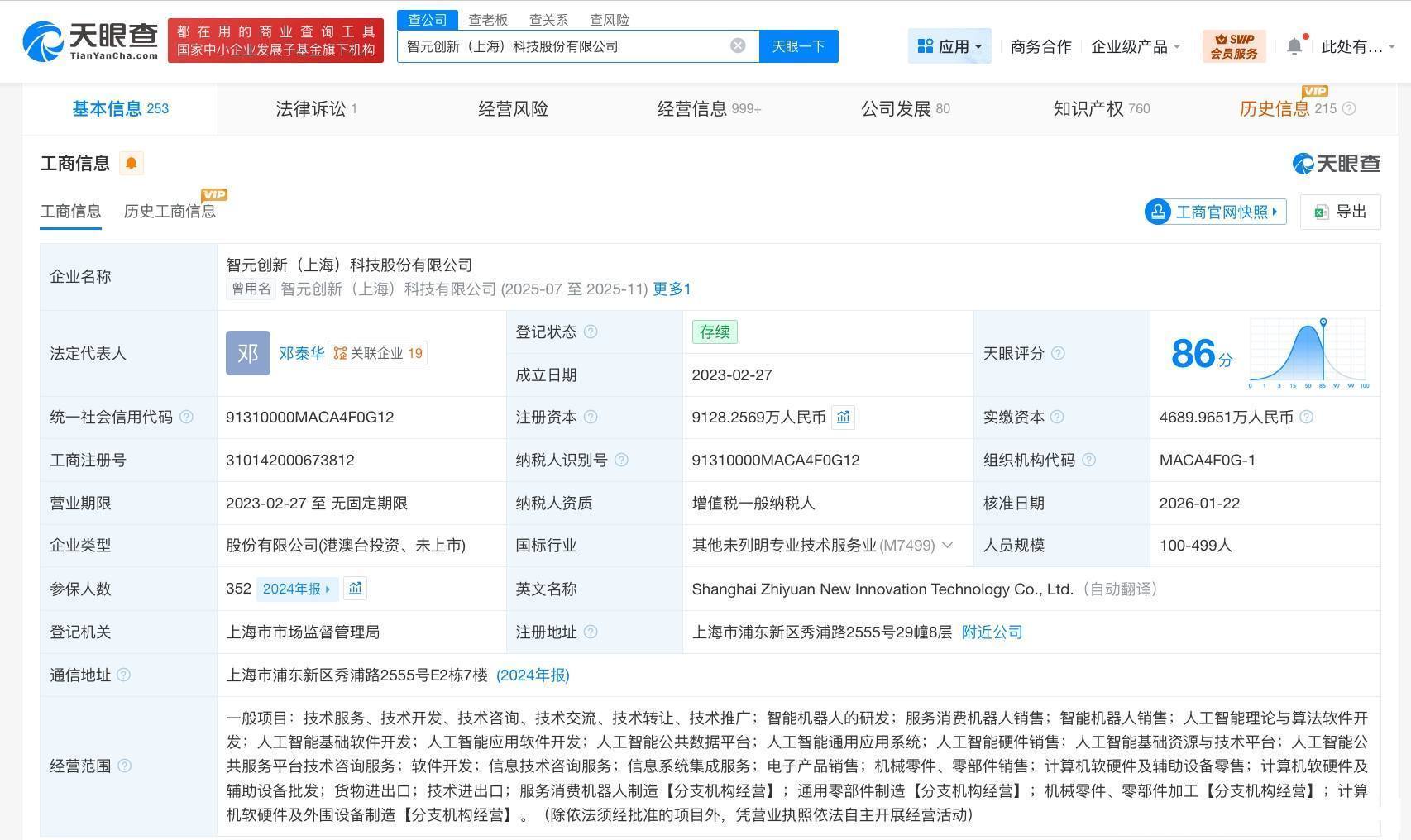Open the SVIP 会员服务 badge
The image size is (1411, 840).
pyautogui.click(x=1233, y=46)
